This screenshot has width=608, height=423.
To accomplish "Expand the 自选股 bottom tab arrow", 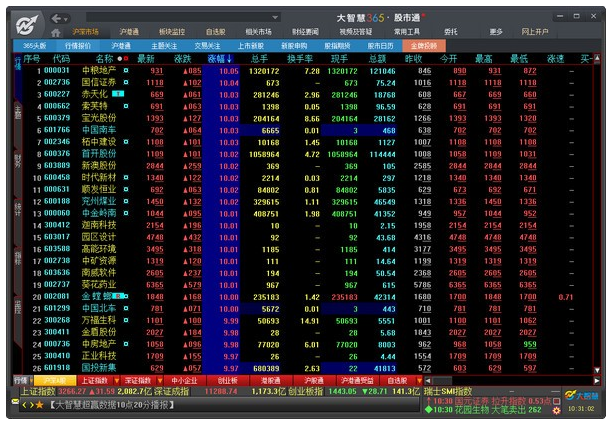I will pyautogui.click(x=419, y=381).
